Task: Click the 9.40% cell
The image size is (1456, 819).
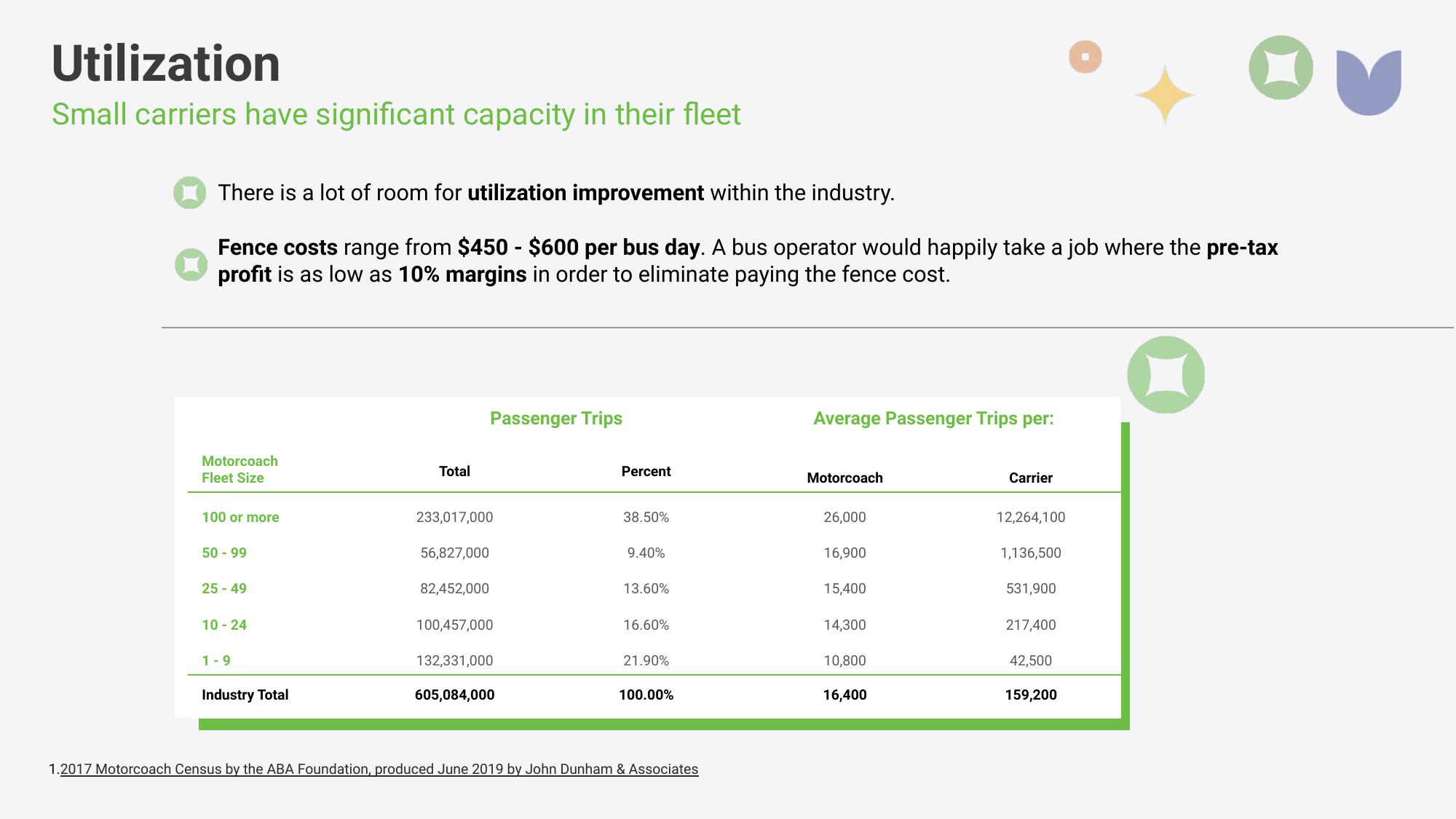Action: click(x=646, y=553)
